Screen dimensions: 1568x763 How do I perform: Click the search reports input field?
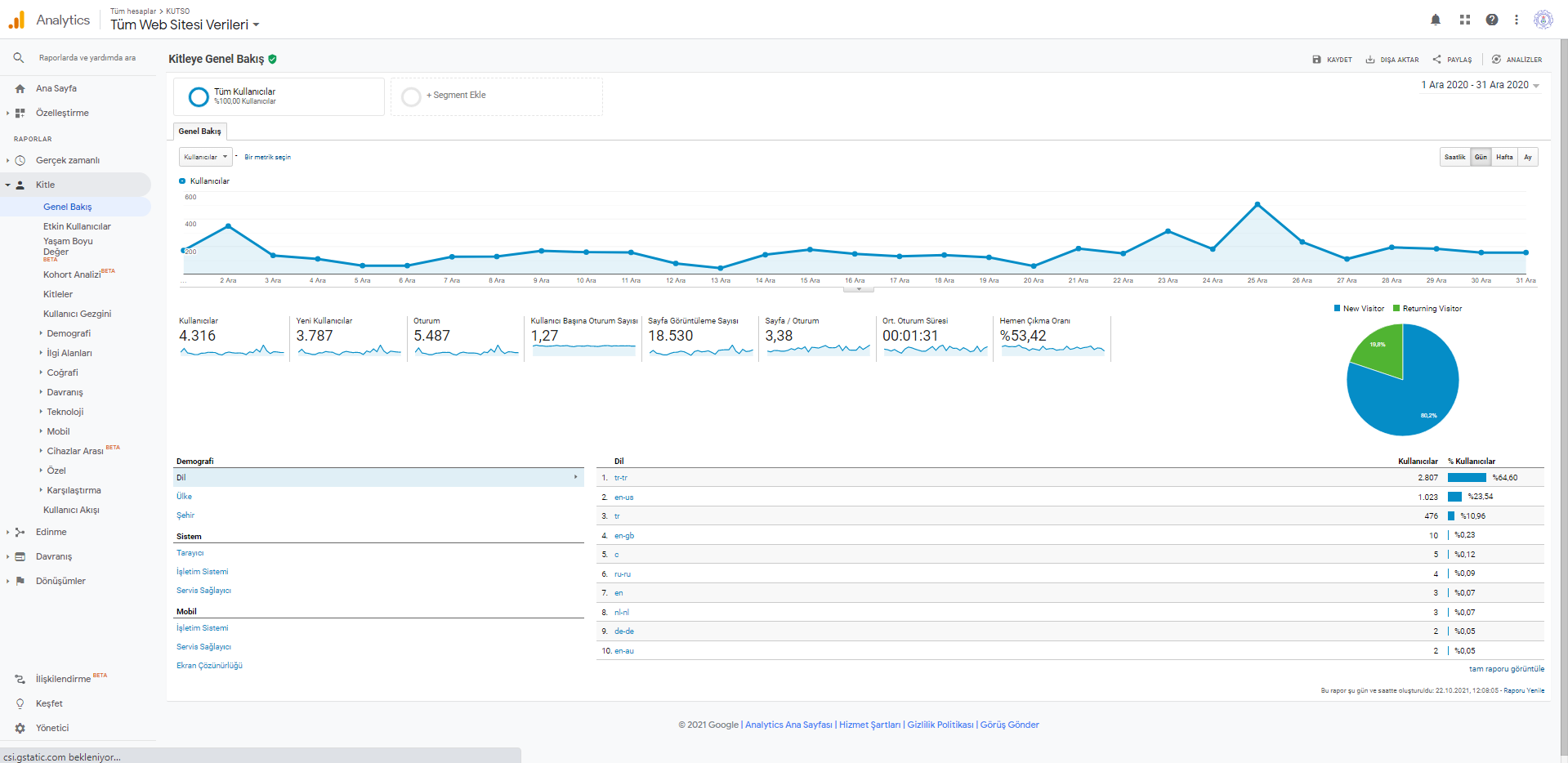point(87,58)
